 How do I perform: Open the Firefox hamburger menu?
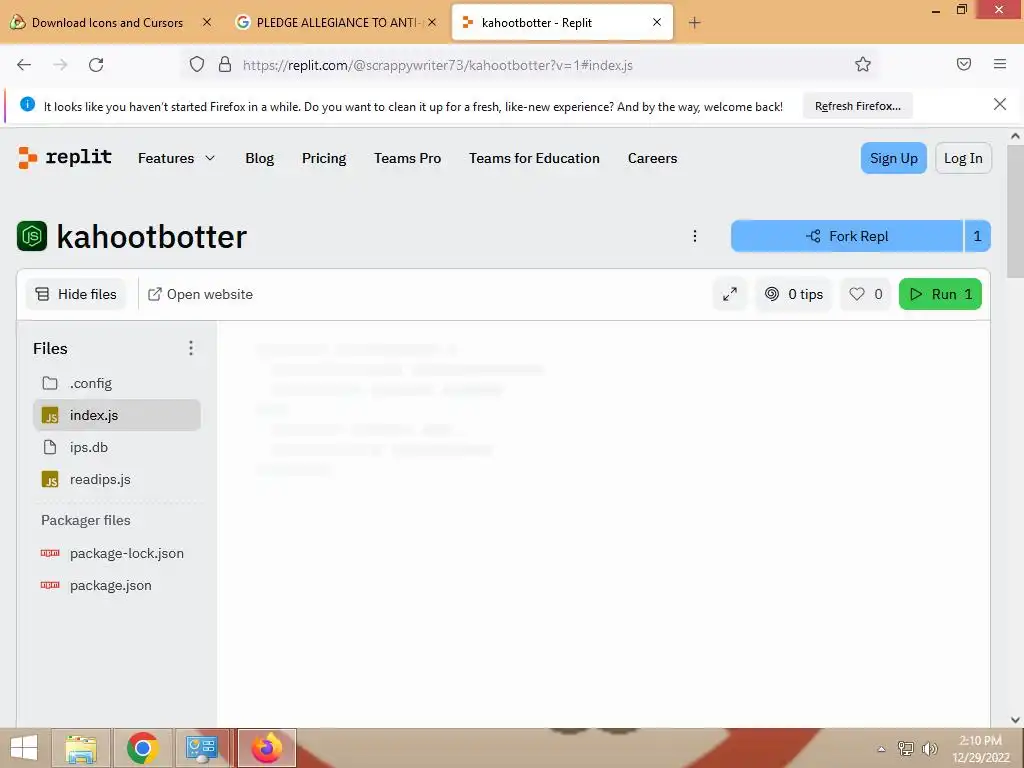(x=1000, y=64)
